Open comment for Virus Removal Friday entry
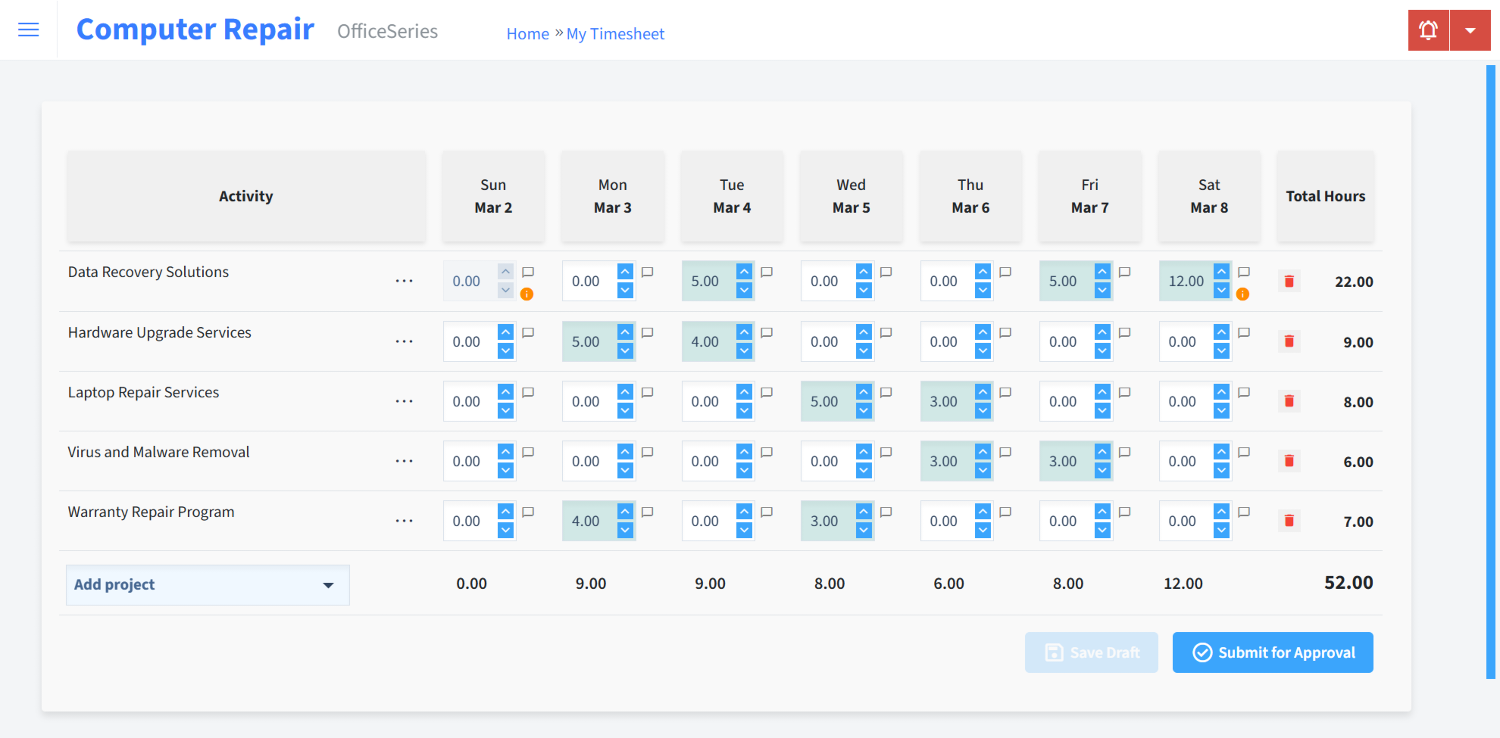 click(1124, 453)
